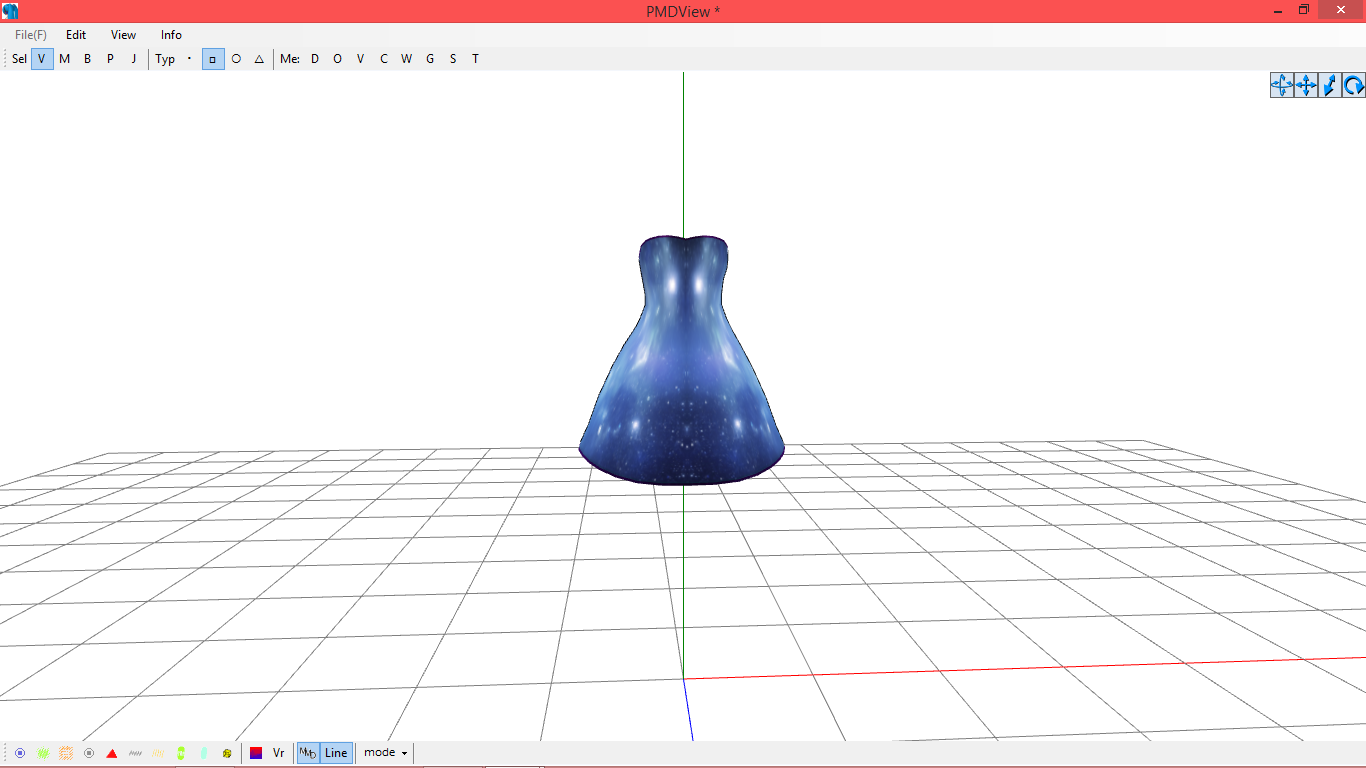Click the Sel label in toolbar
Screen dimensions: 1366x768
pyautogui.click(x=20, y=59)
